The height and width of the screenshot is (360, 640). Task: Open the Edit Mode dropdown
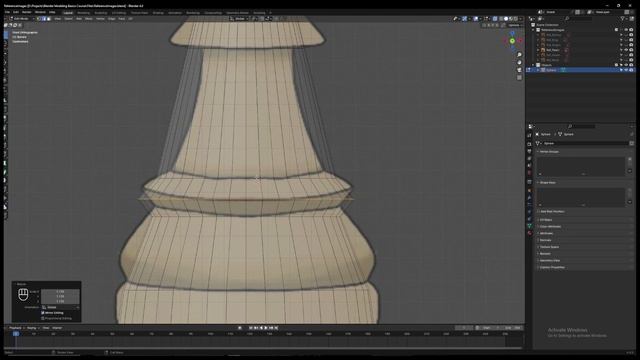pos(22,19)
